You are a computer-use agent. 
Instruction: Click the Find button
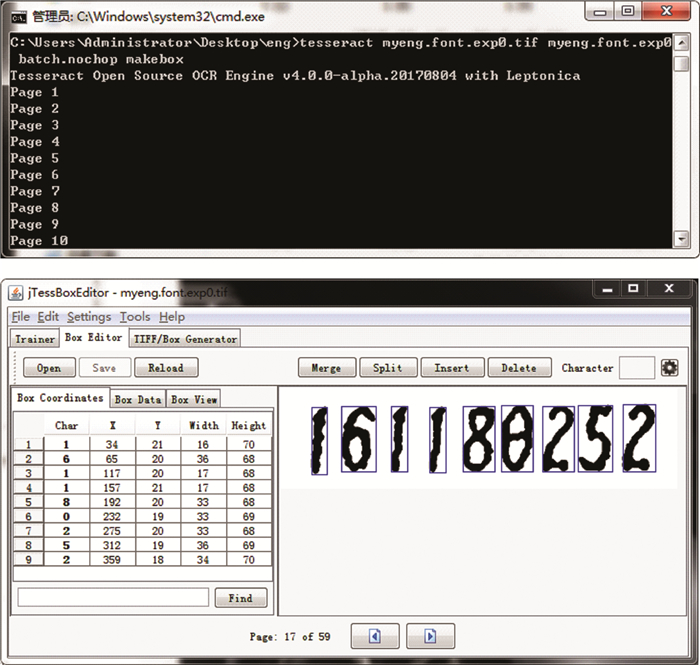[x=240, y=598]
